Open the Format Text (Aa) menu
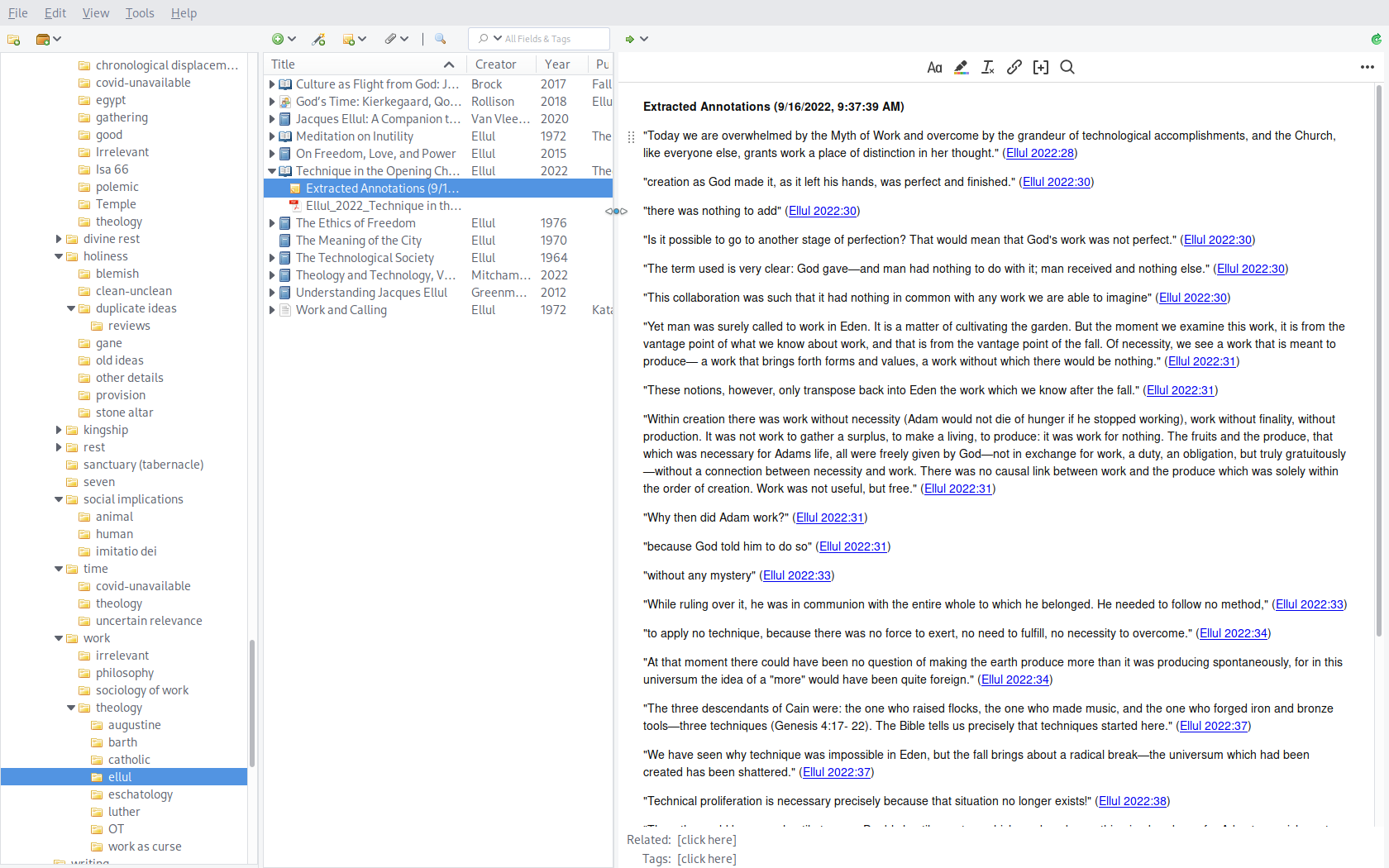This screenshot has height=868, width=1389. coord(934,68)
